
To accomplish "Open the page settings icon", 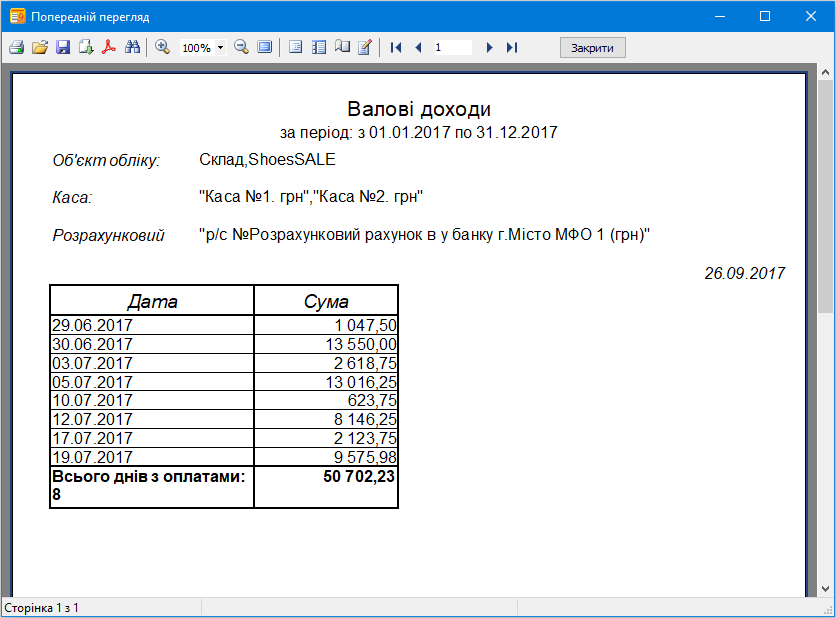I will point(342,47).
